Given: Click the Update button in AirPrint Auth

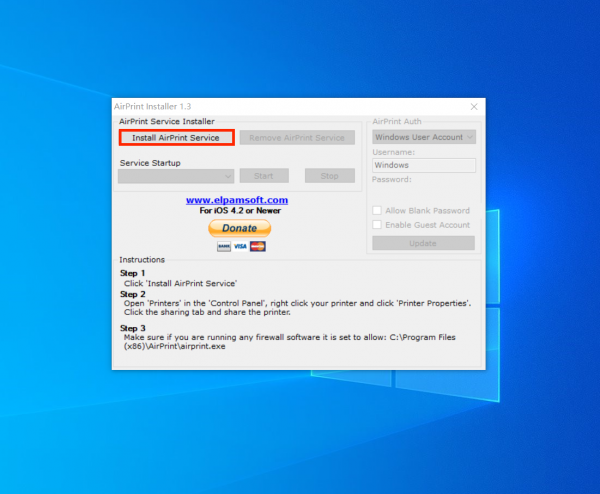Looking at the screenshot, I should (423, 243).
